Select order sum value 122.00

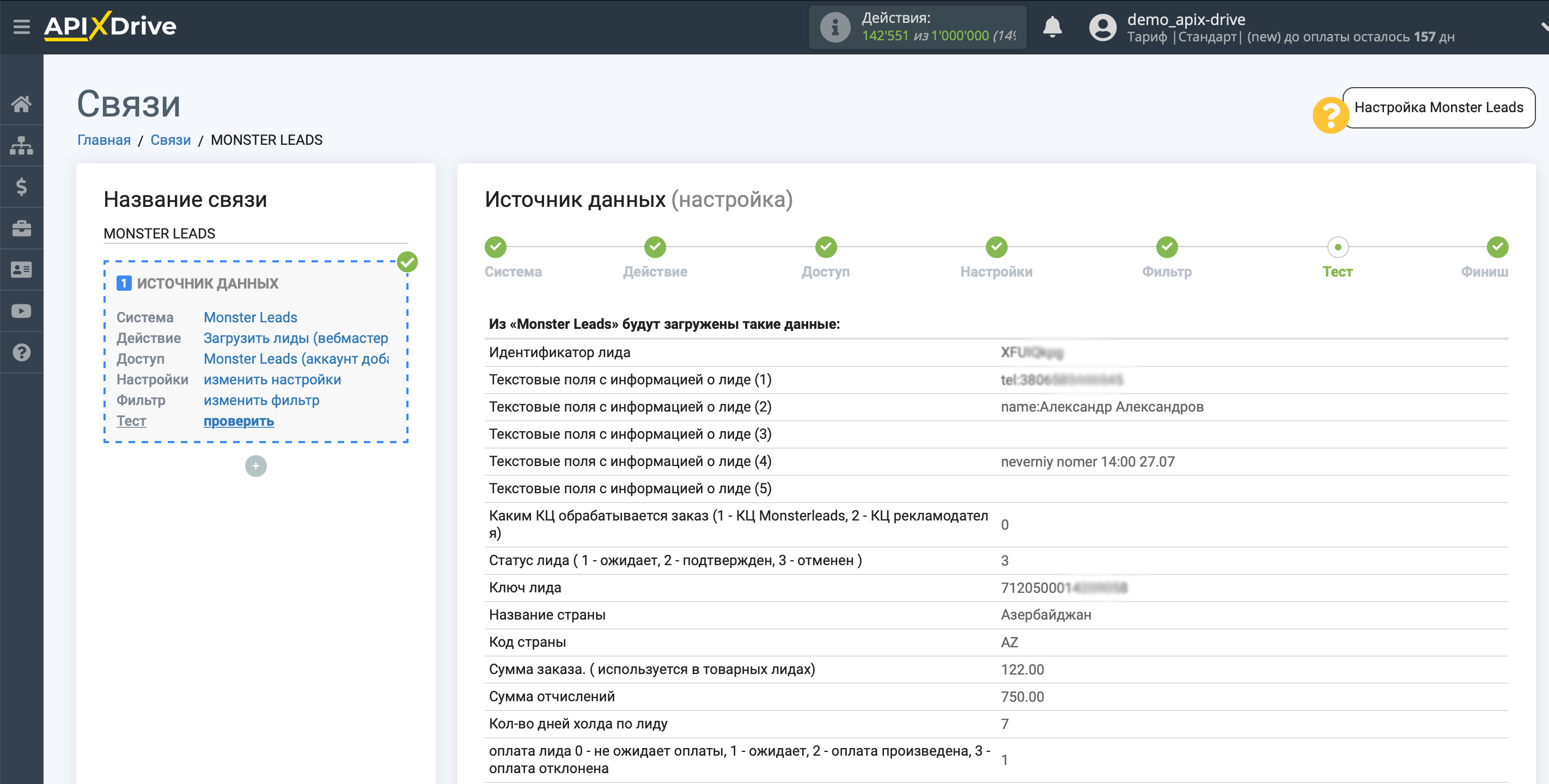pyautogui.click(x=1022, y=670)
